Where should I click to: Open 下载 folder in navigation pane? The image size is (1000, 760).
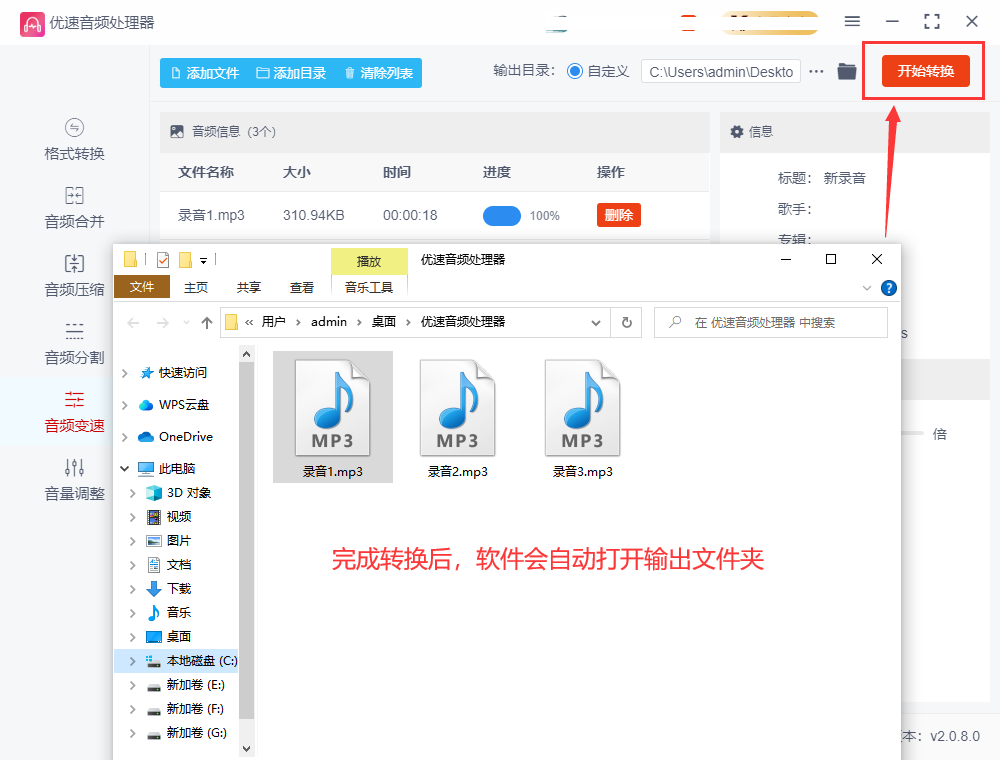click(x=179, y=588)
